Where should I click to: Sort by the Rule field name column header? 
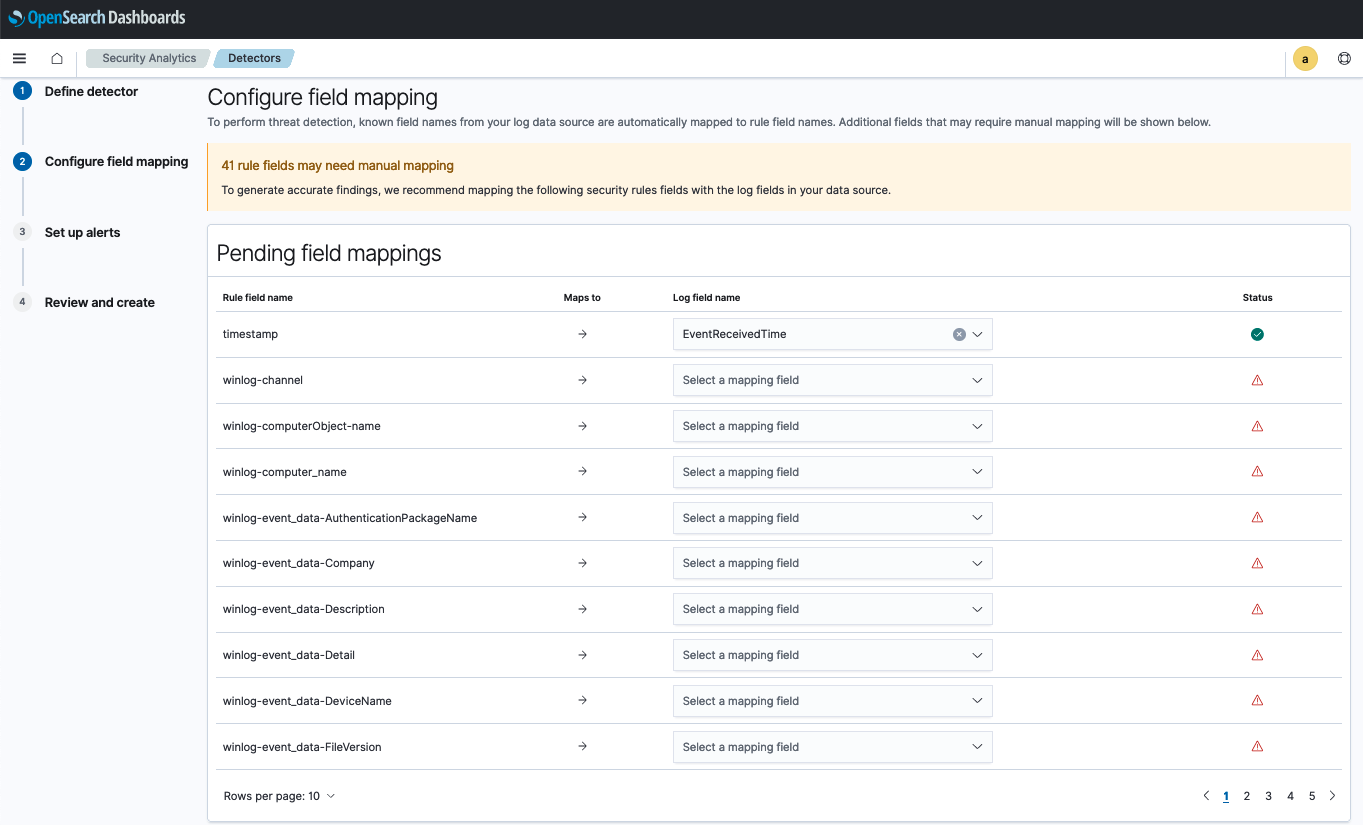coord(257,298)
